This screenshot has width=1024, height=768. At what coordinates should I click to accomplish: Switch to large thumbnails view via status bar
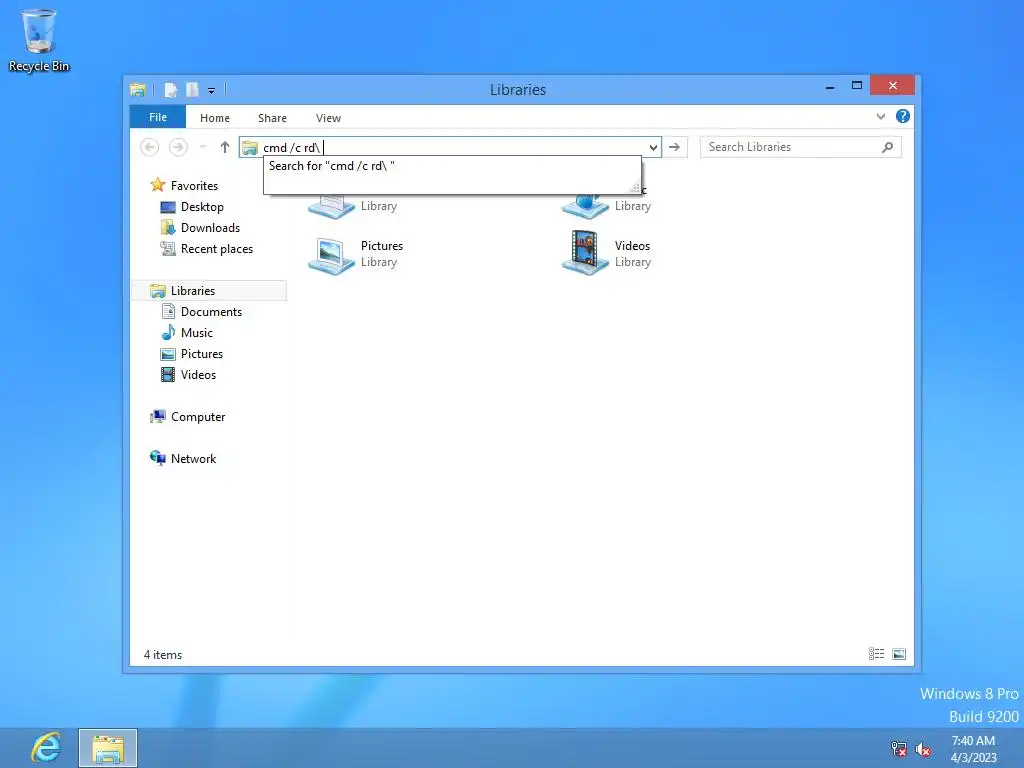(899, 654)
